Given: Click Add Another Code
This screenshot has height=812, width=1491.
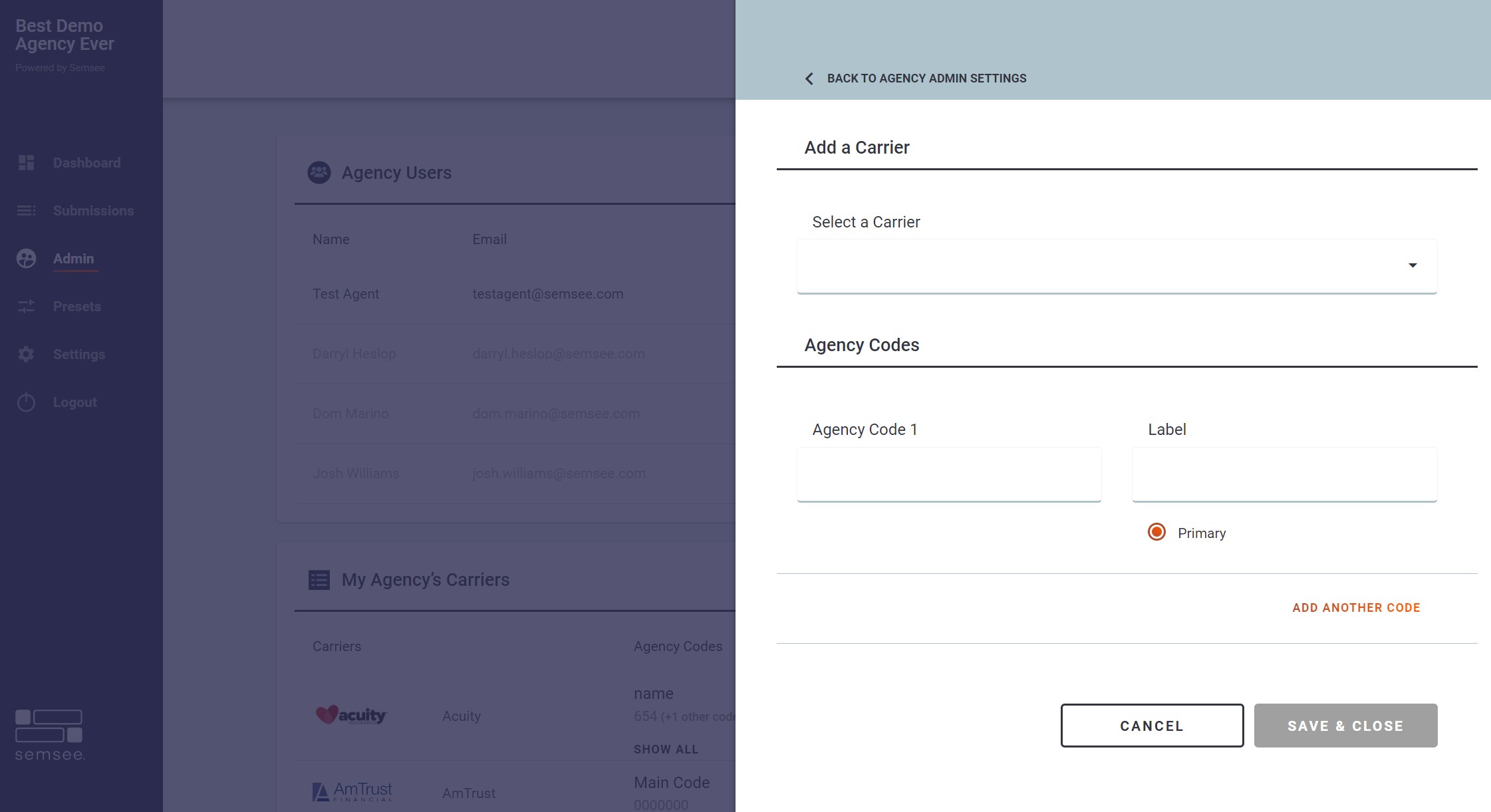Looking at the screenshot, I should pyautogui.click(x=1356, y=608).
